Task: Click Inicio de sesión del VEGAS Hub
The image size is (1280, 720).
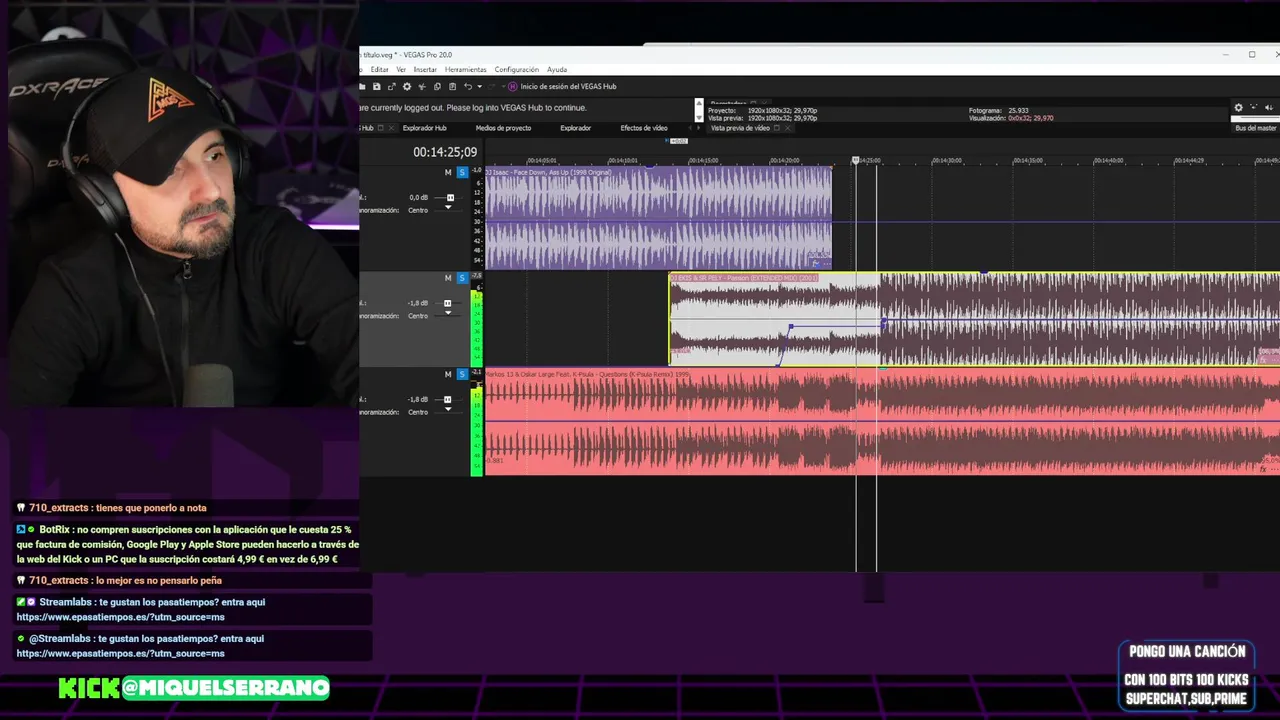Action: pyautogui.click(x=568, y=87)
